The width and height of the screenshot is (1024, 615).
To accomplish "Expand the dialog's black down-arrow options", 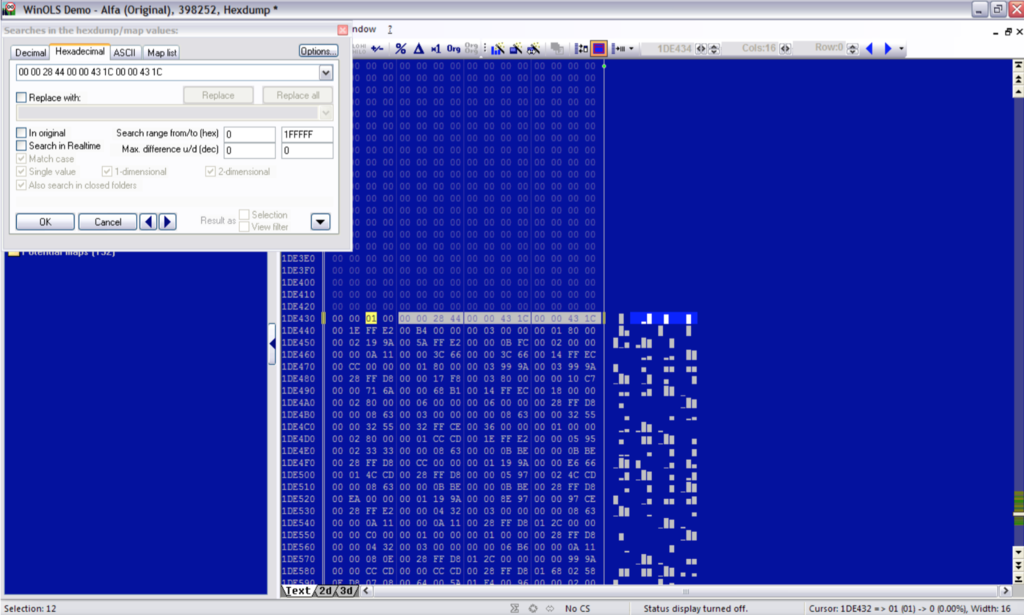I will [320, 221].
